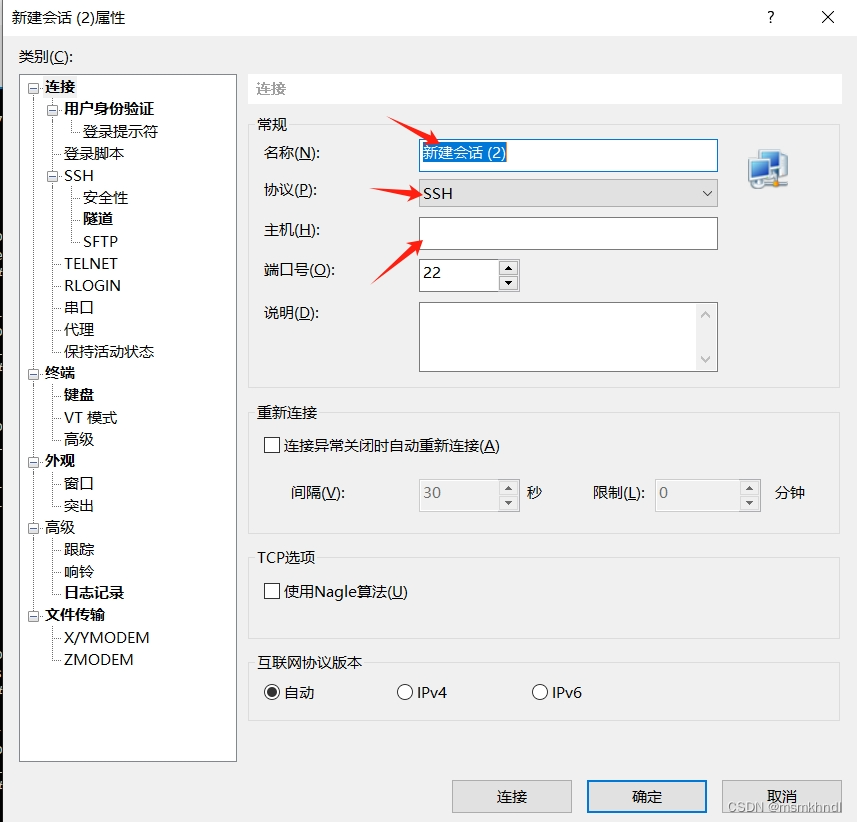Click the description box scroll-up arrow
Viewport: 857px width, 822px height.
pos(705,315)
